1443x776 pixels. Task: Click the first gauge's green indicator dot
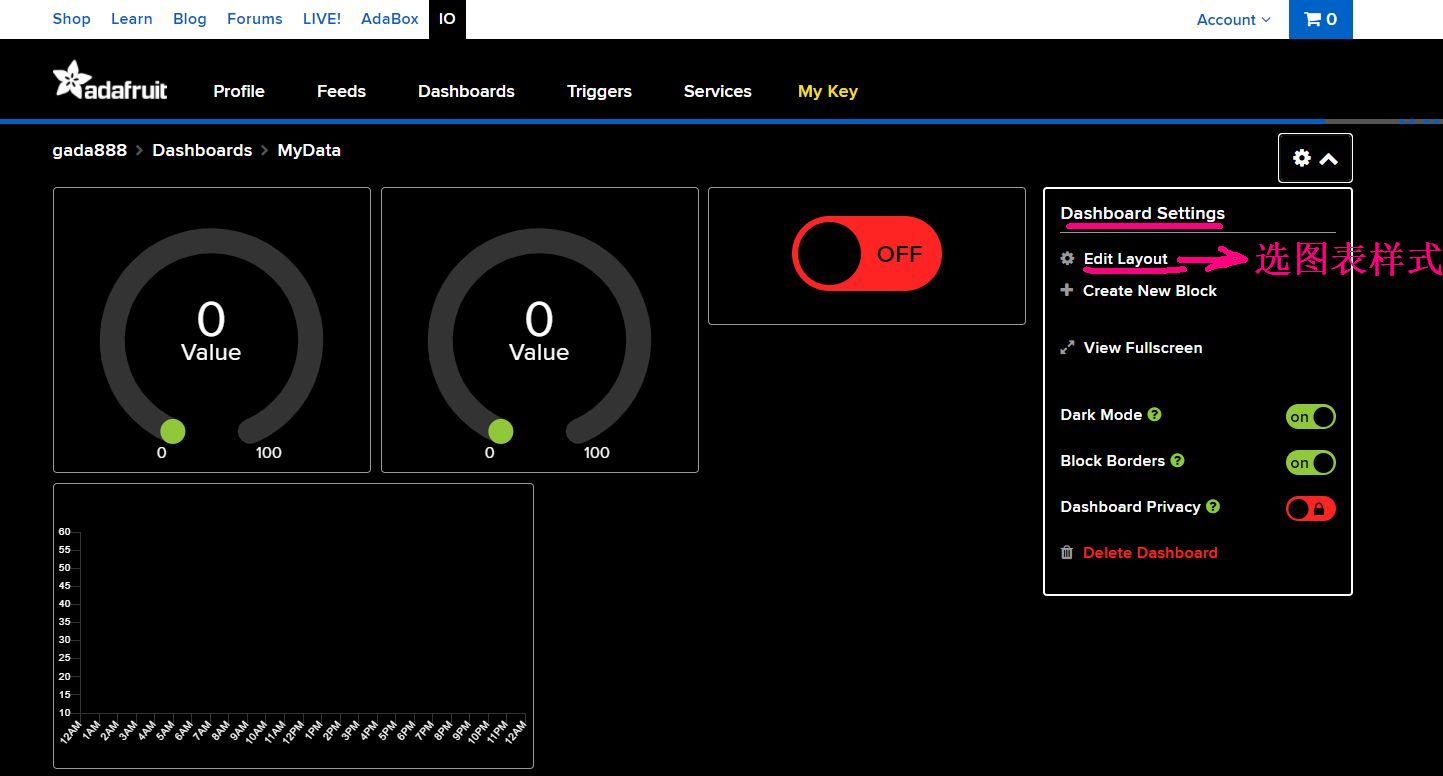173,431
